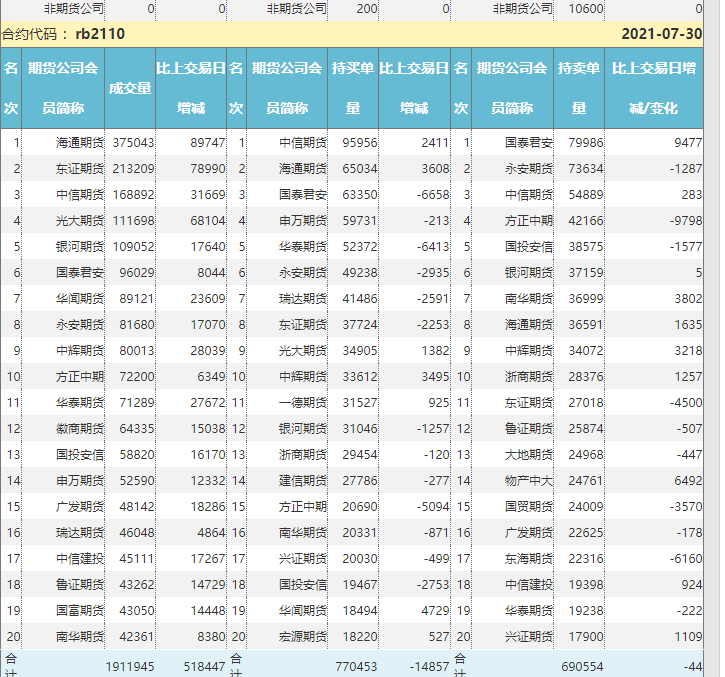The image size is (725, 677).
Task: Click long change -6658
Action: 433,195
